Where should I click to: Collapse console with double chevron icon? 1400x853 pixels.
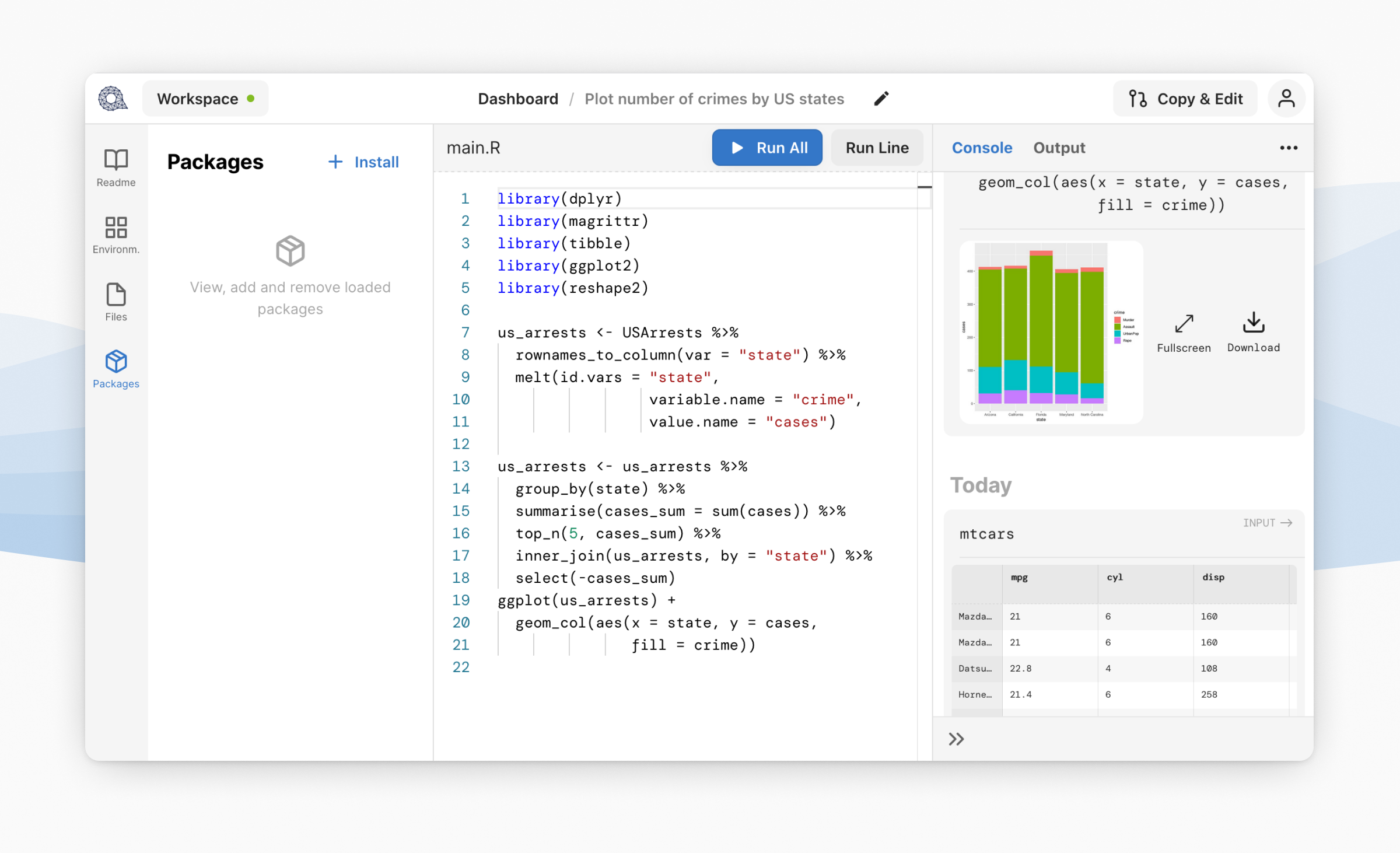tap(956, 739)
